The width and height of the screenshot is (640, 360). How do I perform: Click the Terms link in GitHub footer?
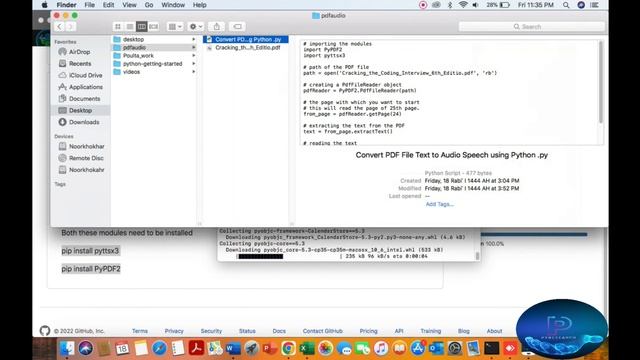click(x=140, y=331)
